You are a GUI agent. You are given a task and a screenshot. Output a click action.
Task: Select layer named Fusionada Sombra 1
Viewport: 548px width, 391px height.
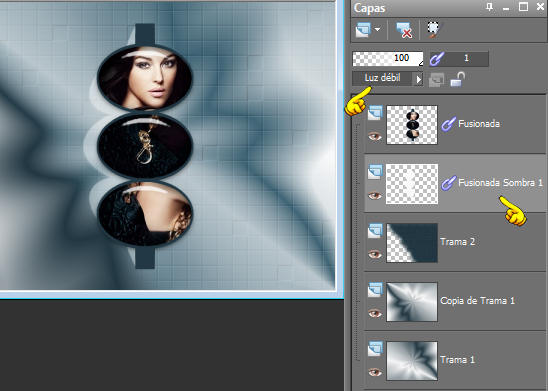tap(500, 183)
